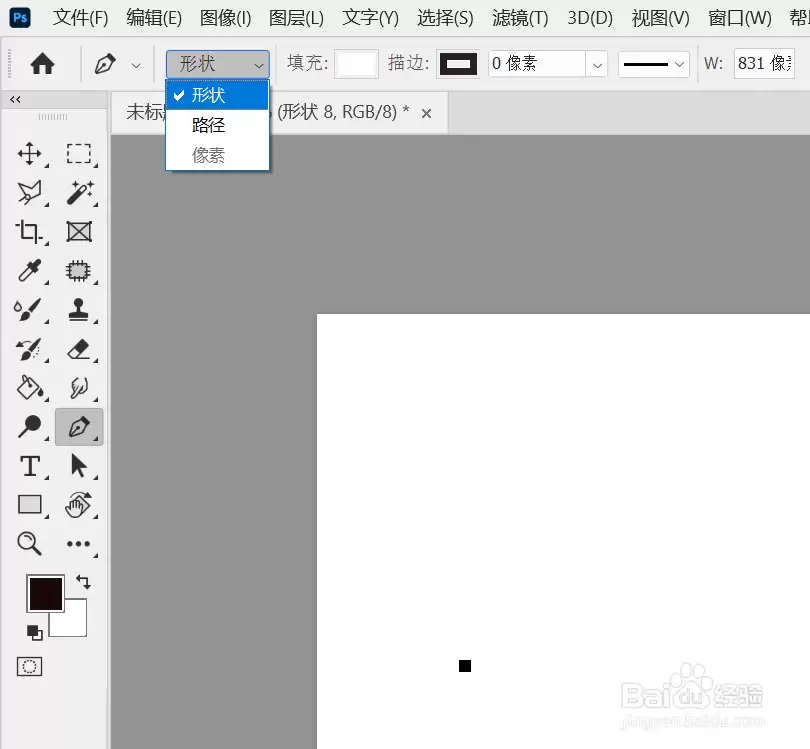Open the 视图(V) menu

(660, 18)
